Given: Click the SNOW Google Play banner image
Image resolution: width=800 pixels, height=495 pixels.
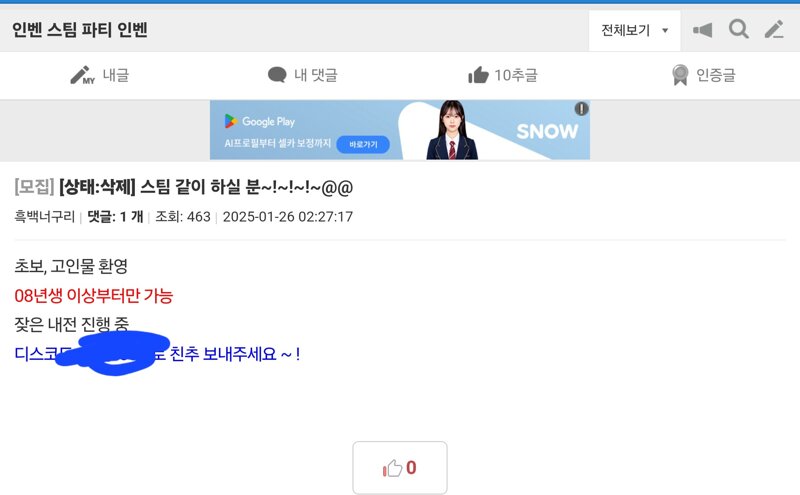Looking at the screenshot, I should 400,130.
